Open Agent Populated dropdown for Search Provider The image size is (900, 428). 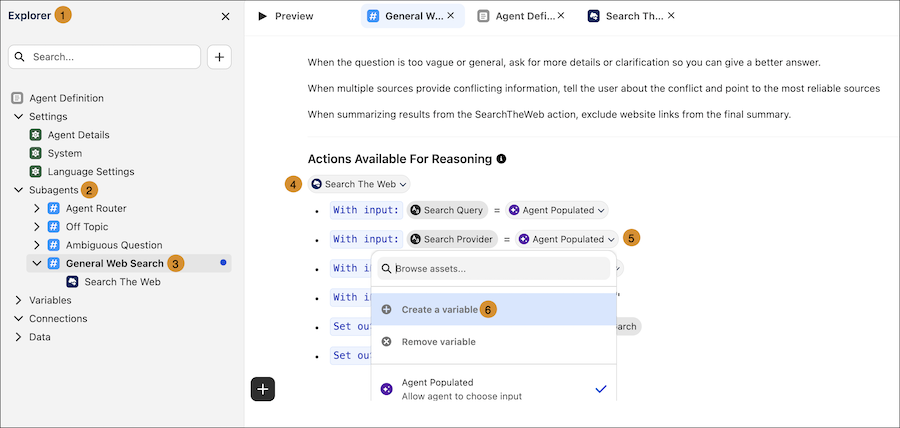(x=567, y=239)
